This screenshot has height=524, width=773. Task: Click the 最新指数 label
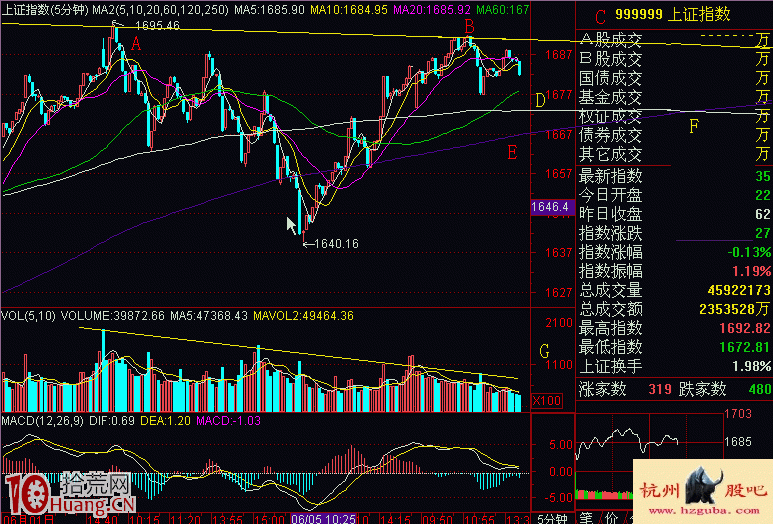point(610,176)
